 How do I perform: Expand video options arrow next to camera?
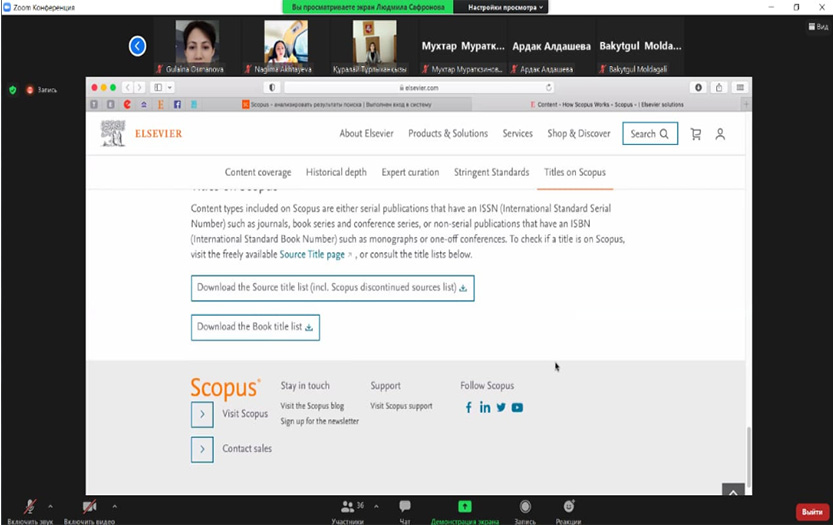pos(115,506)
